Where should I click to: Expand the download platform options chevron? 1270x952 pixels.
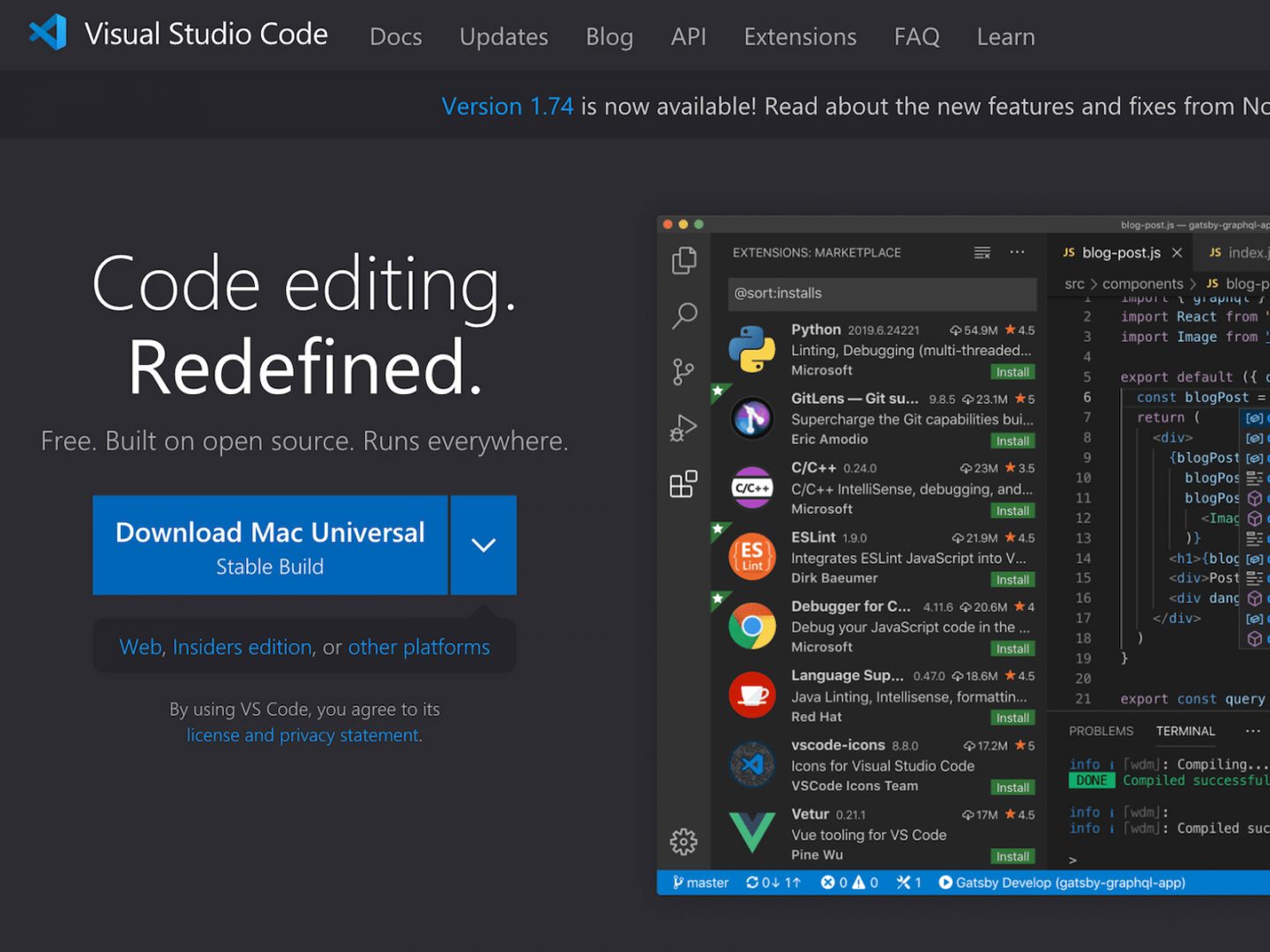tap(483, 545)
